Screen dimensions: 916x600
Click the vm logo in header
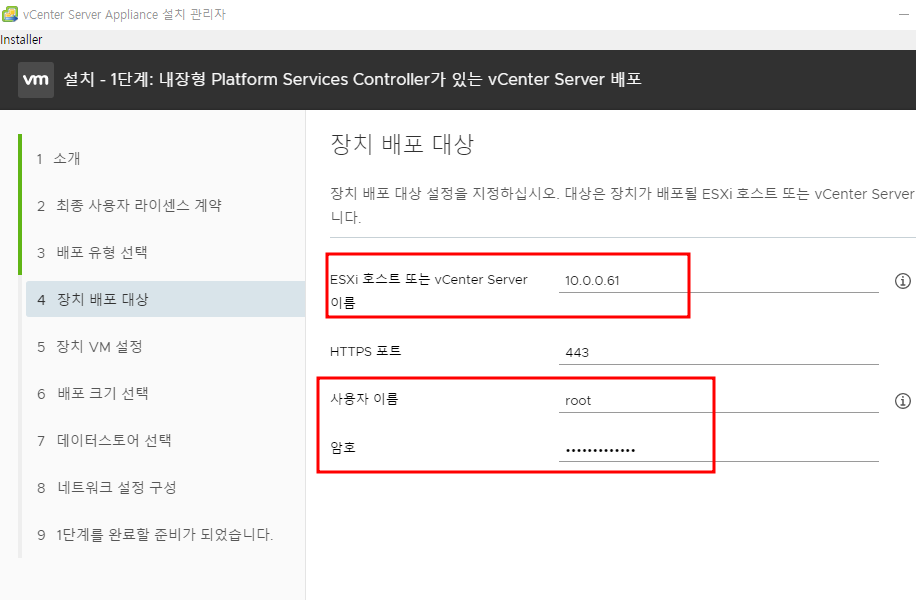tap(36, 79)
